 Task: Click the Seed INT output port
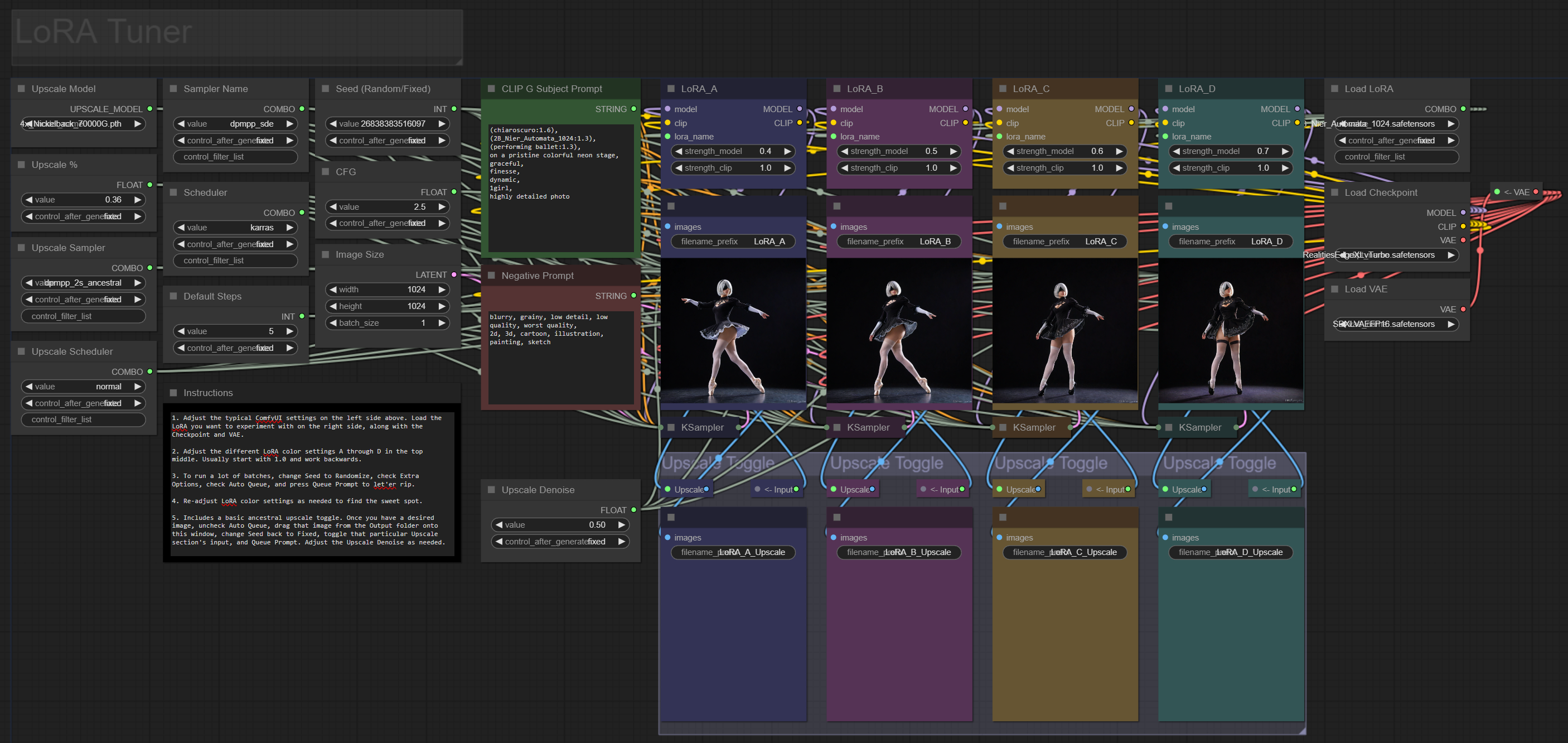click(x=453, y=109)
